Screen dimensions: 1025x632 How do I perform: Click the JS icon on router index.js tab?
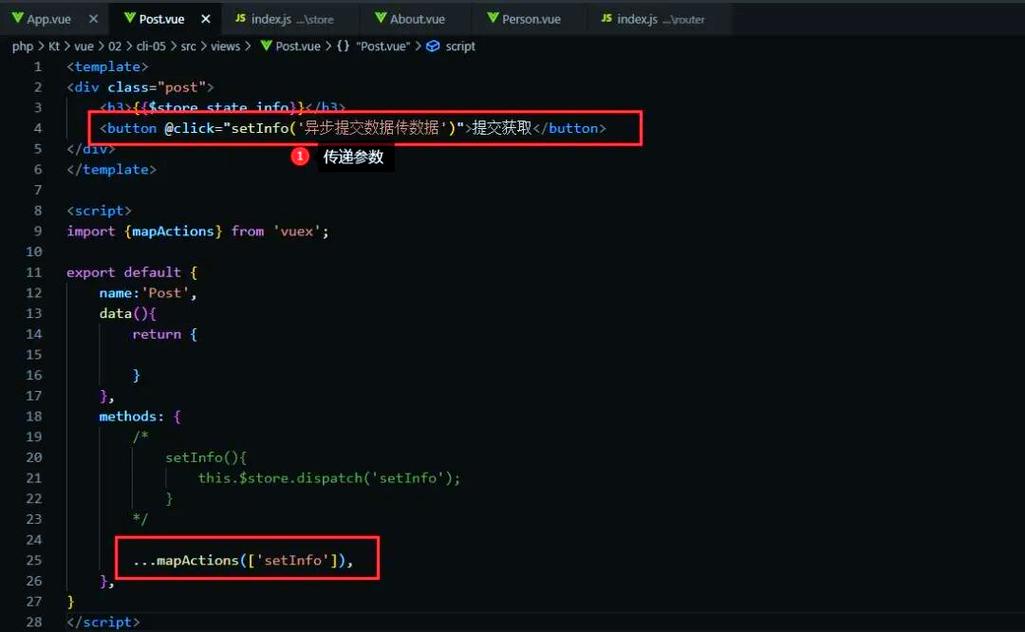pos(607,18)
